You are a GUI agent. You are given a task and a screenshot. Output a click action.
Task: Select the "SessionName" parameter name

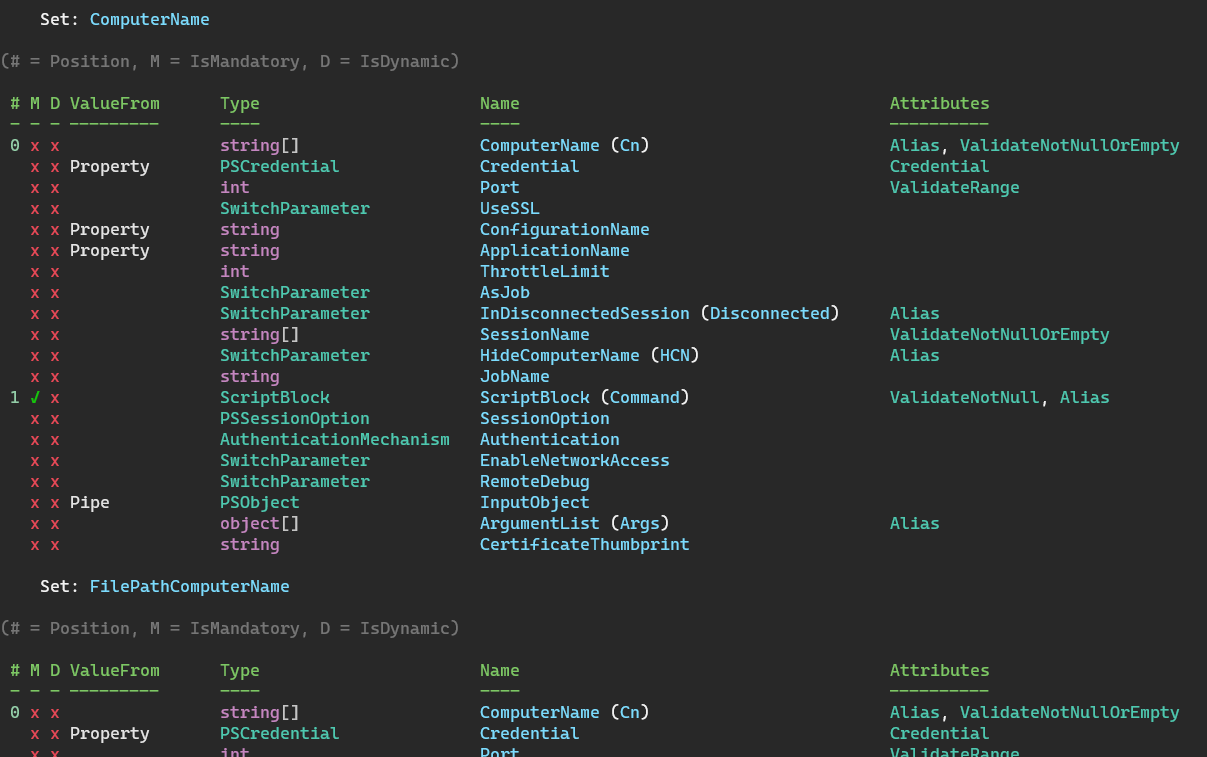pyautogui.click(x=535, y=334)
